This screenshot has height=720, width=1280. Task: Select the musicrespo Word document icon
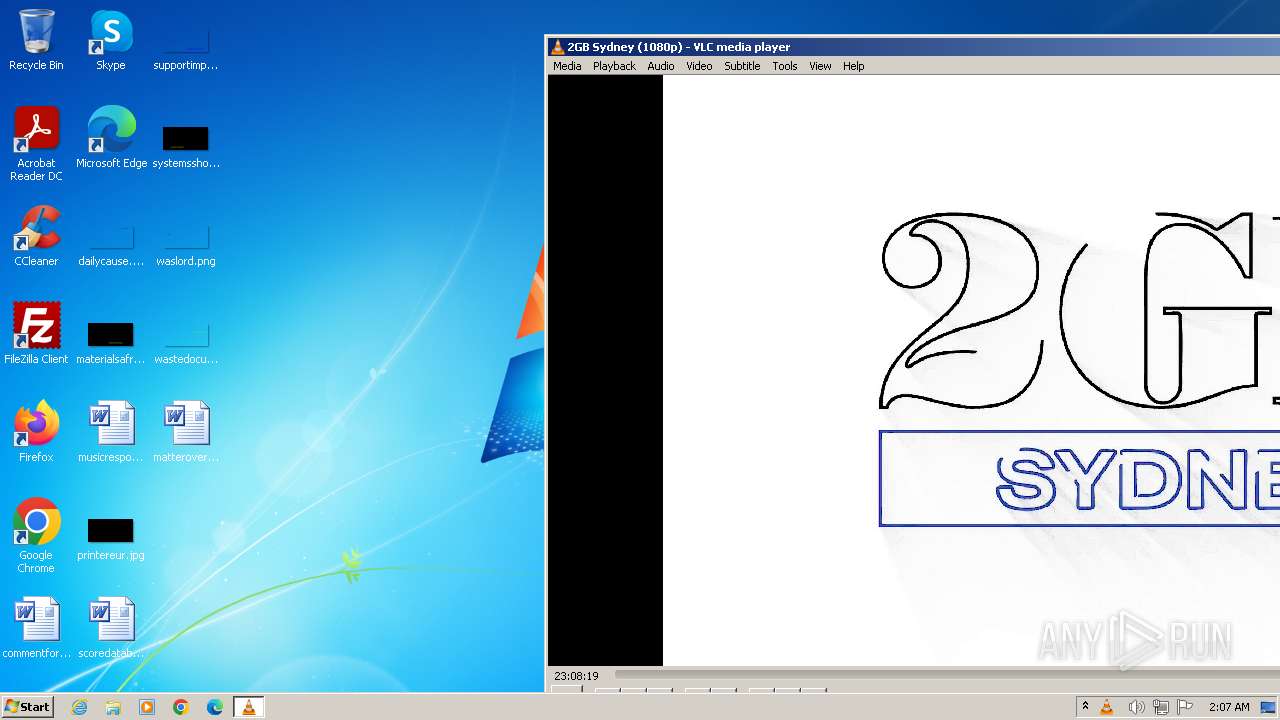coord(111,432)
